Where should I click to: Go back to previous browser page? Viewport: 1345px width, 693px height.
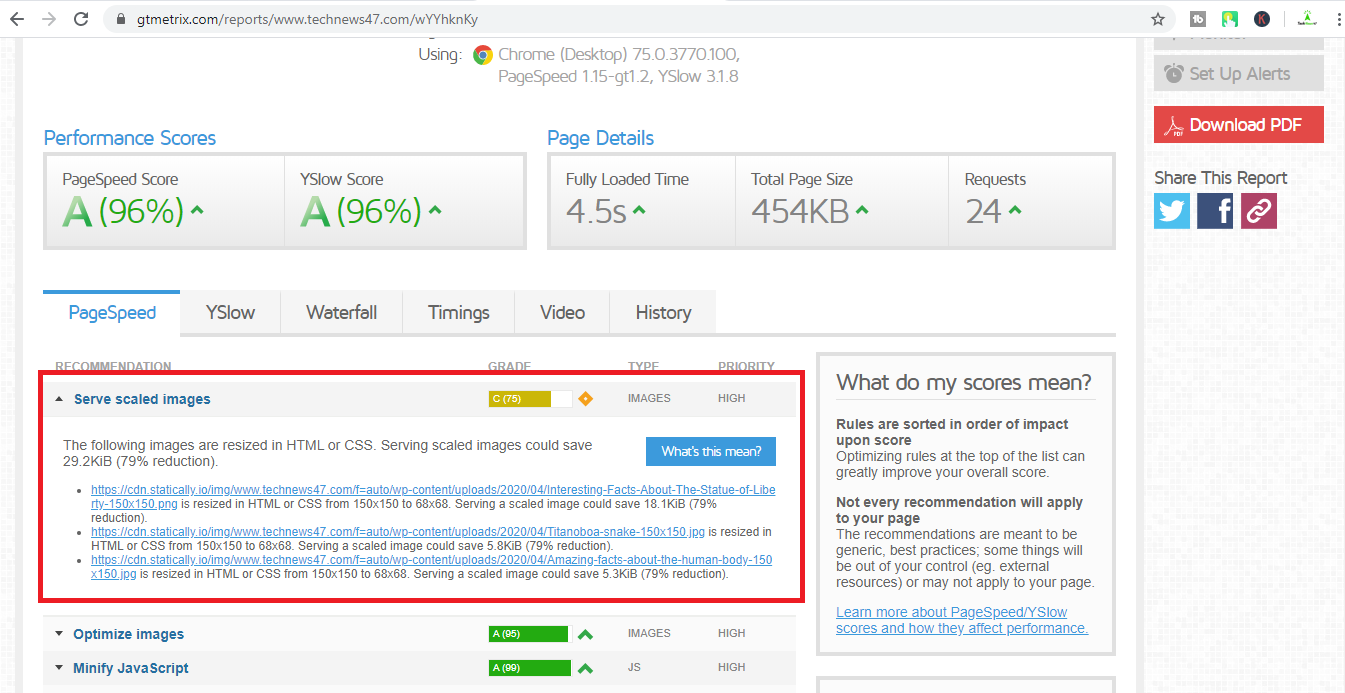coord(17,19)
